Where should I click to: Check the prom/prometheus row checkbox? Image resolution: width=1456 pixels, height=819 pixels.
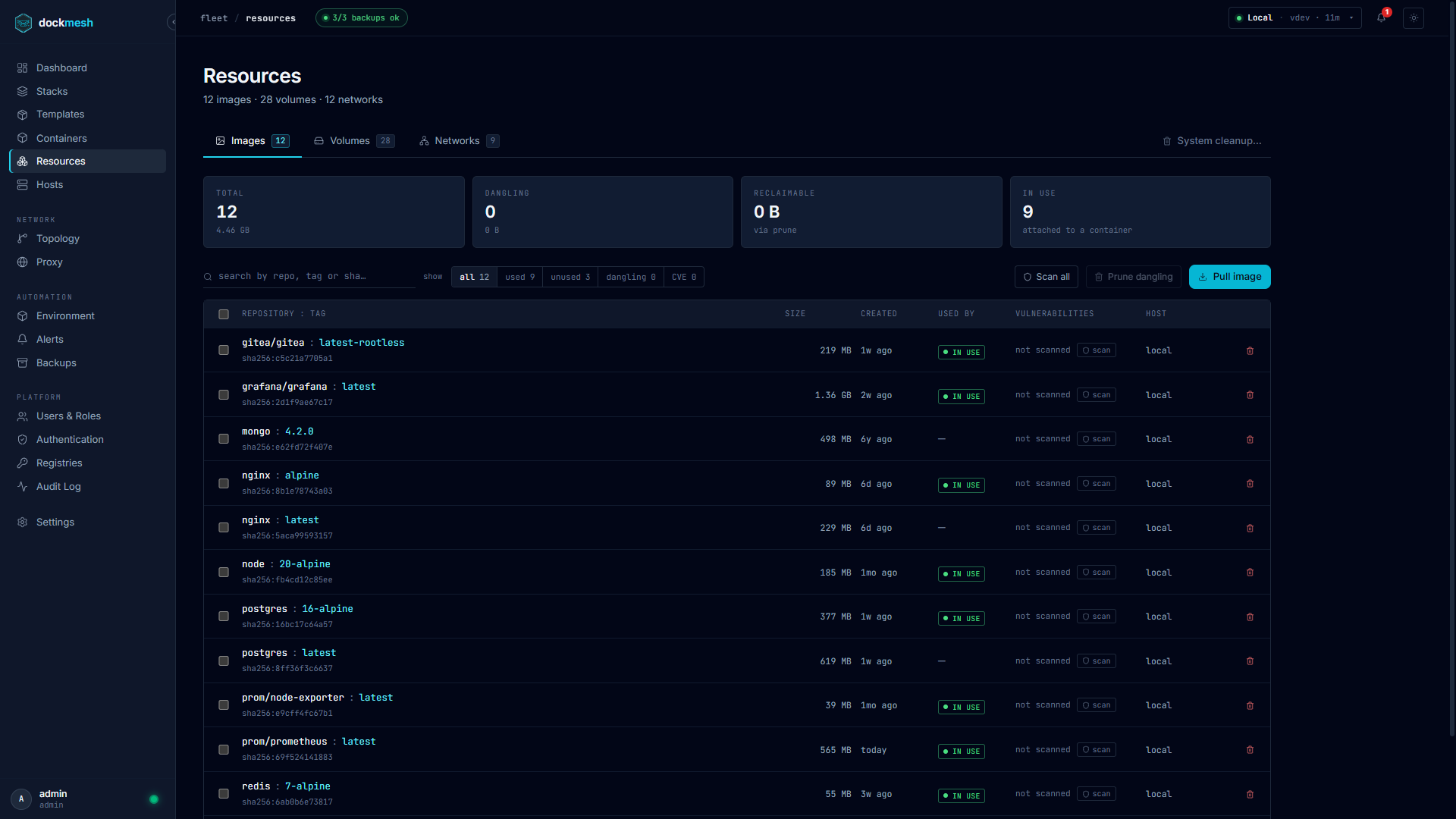224,750
